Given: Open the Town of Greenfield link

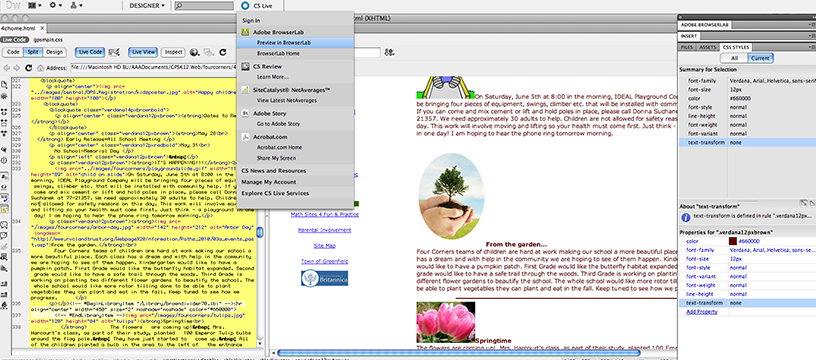Looking at the screenshot, I should tap(324, 261).
